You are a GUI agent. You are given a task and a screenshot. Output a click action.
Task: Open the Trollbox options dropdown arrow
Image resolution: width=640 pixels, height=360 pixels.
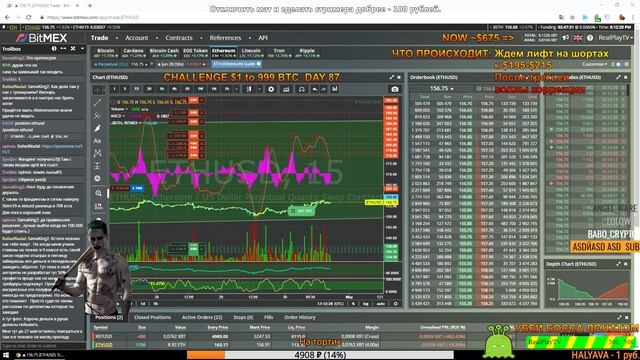[82, 49]
